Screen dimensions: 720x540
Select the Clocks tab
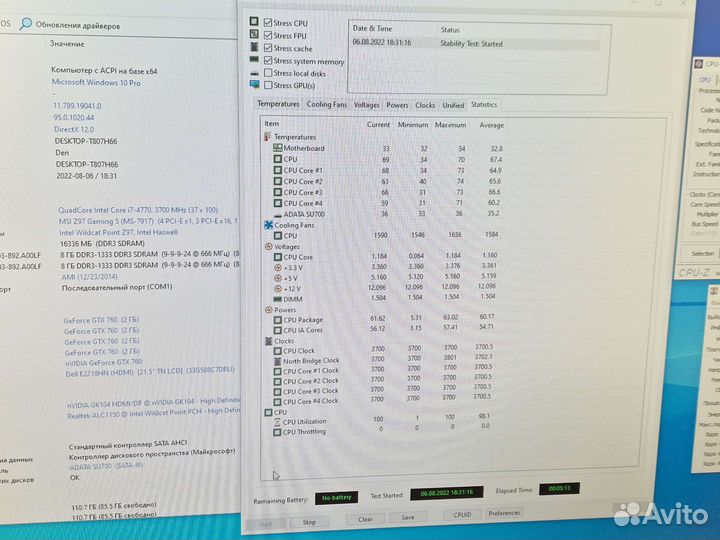(x=425, y=105)
